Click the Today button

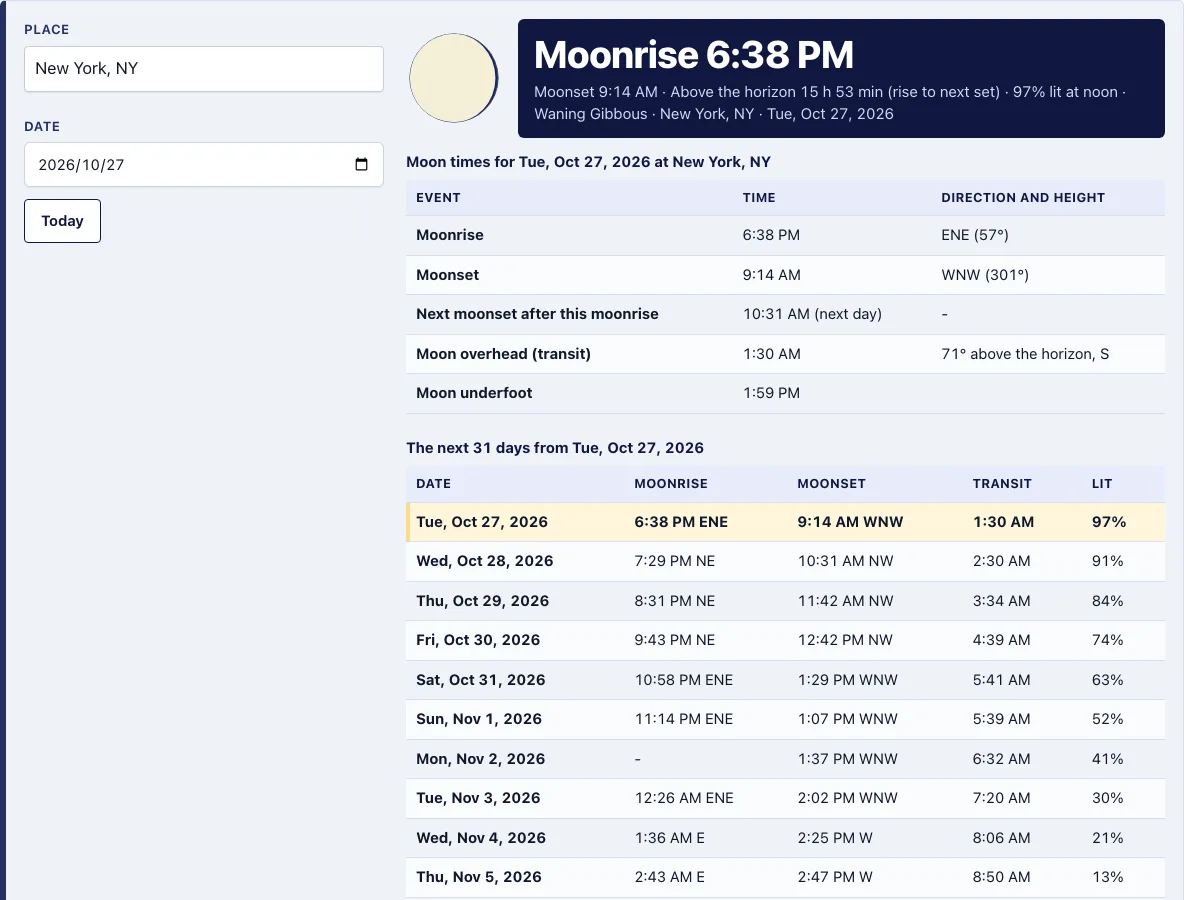point(62,221)
